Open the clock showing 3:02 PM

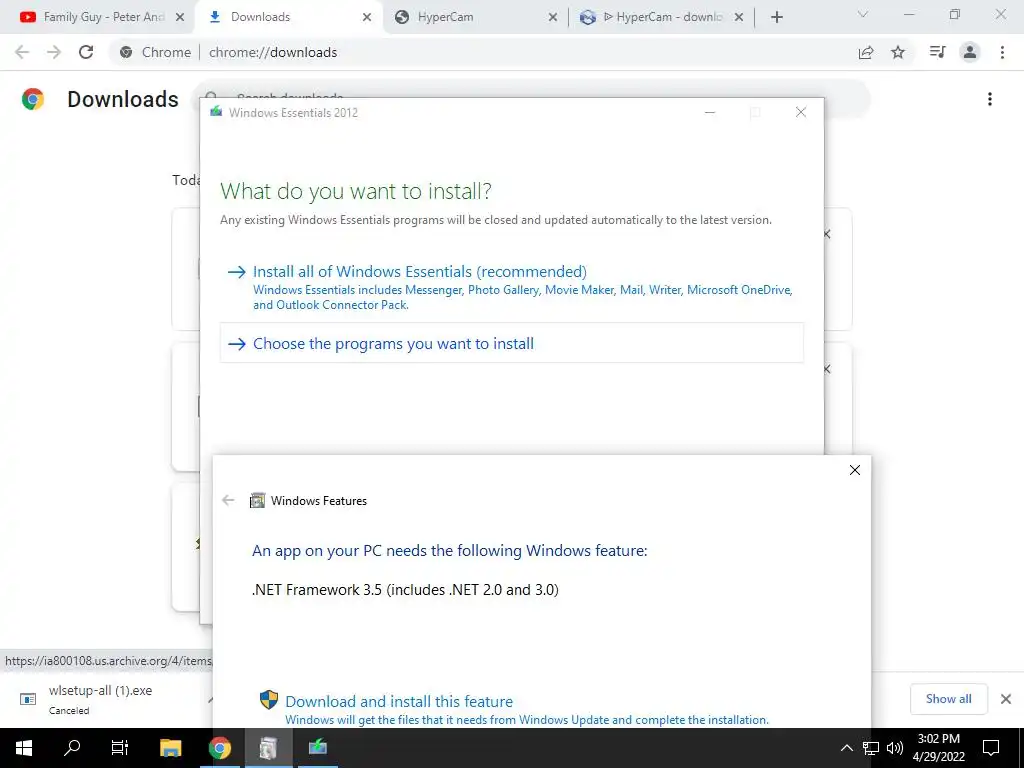tap(938, 748)
